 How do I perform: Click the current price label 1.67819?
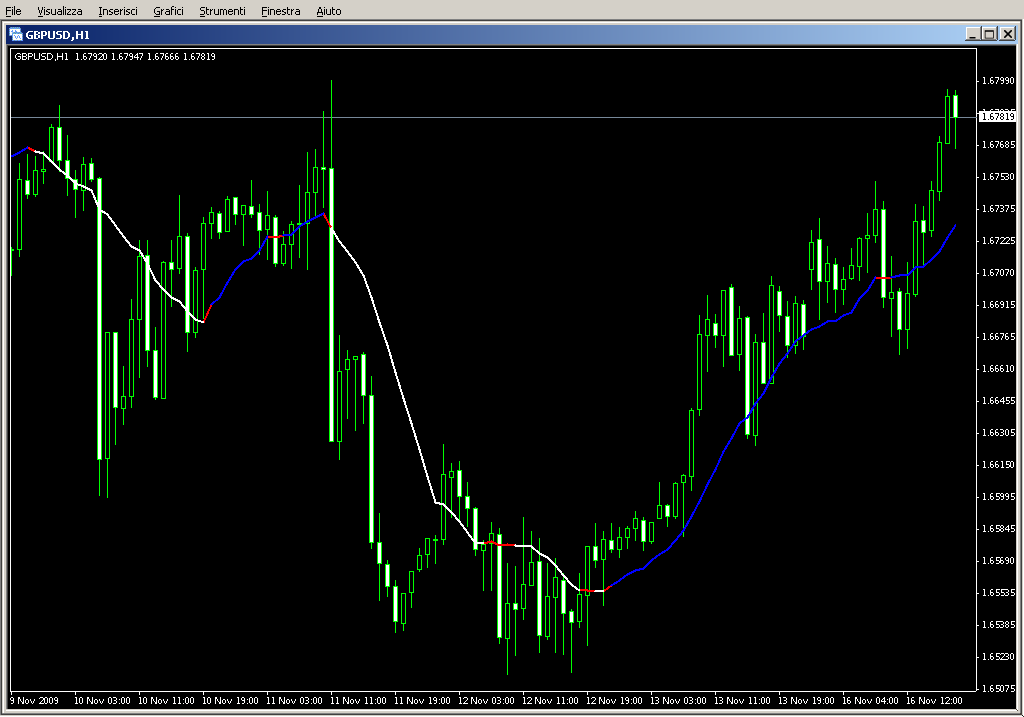pyautogui.click(x=997, y=117)
